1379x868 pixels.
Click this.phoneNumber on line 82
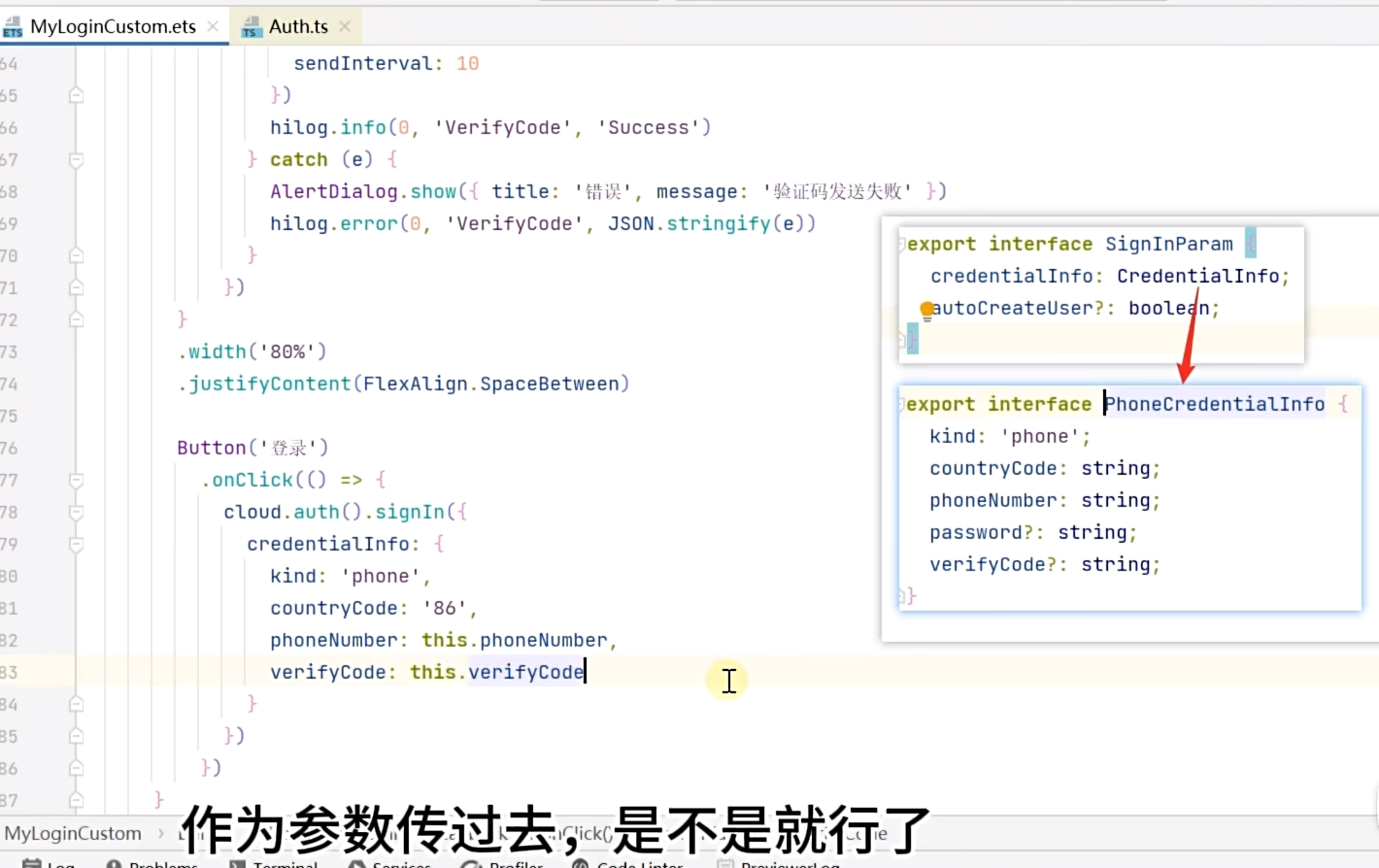tap(515, 640)
